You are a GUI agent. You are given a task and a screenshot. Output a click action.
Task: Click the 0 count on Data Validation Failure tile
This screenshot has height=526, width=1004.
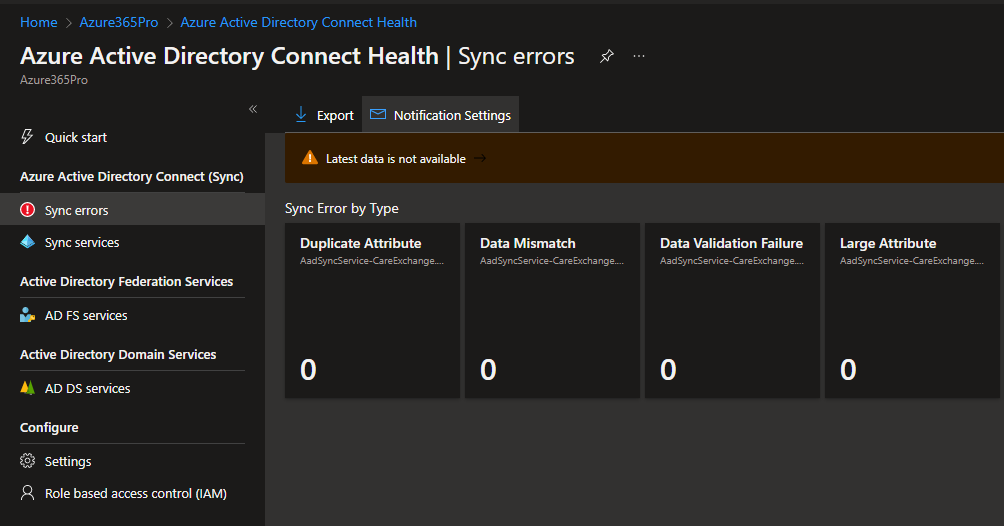tap(668, 370)
